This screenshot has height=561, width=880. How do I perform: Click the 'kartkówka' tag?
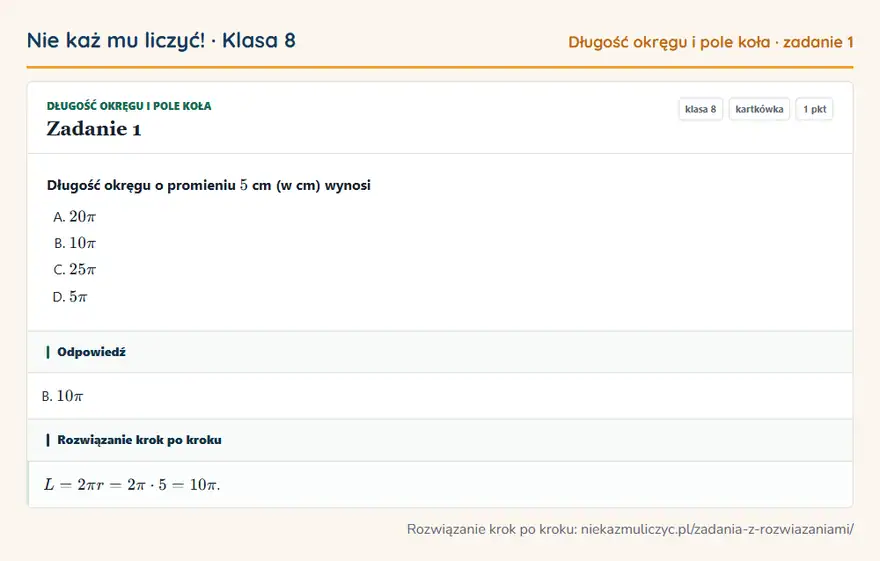759,109
